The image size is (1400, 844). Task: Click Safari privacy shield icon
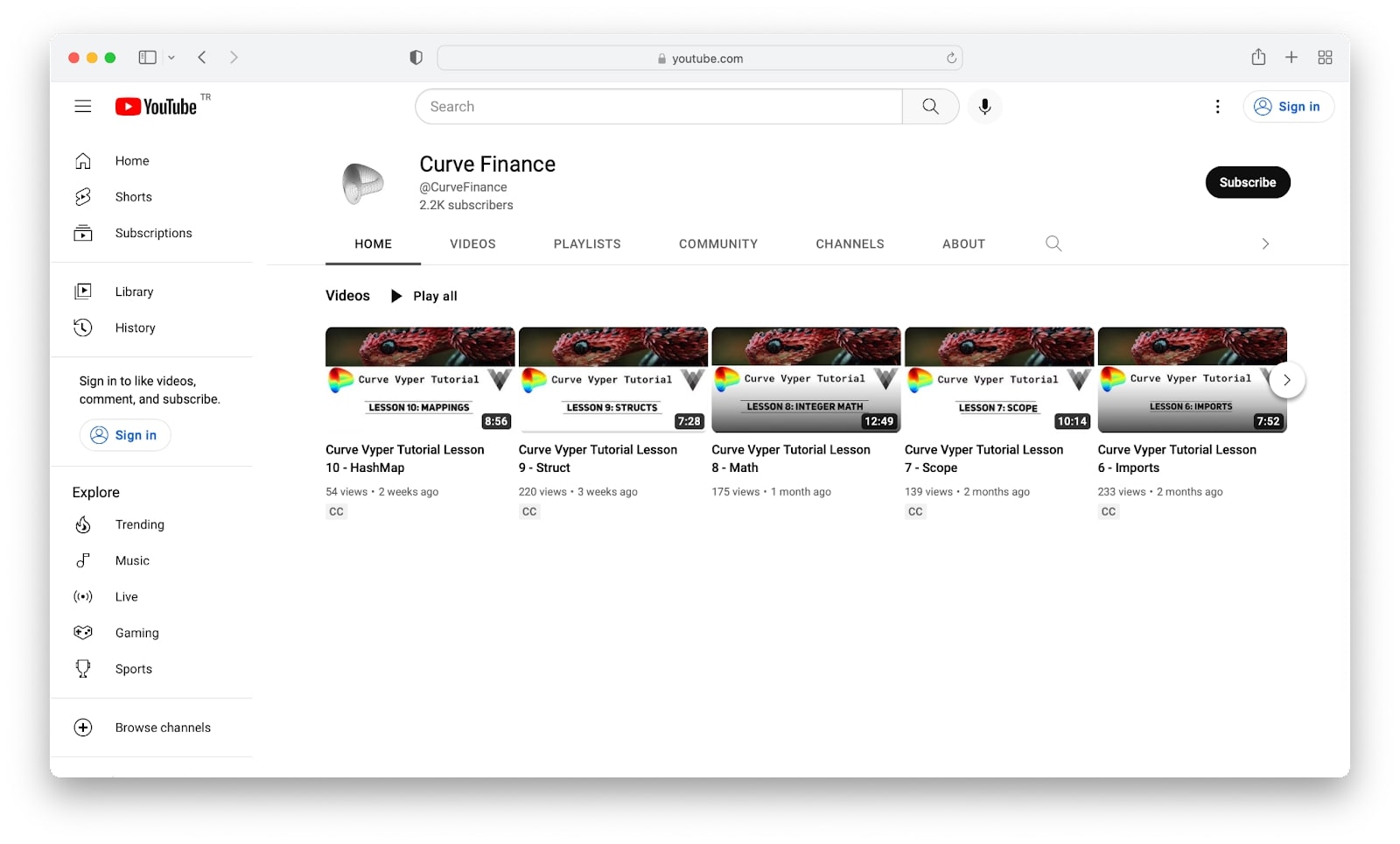coord(416,58)
